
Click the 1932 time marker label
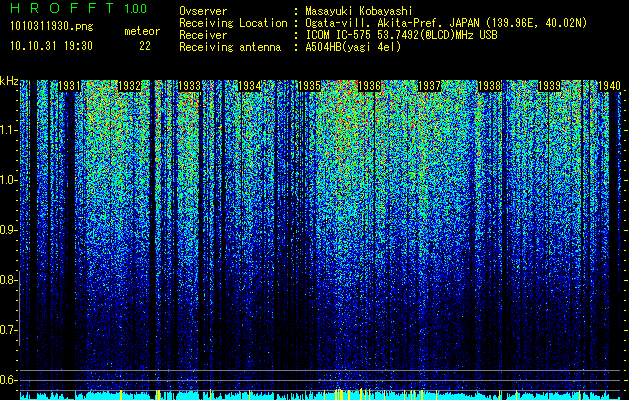(130, 86)
